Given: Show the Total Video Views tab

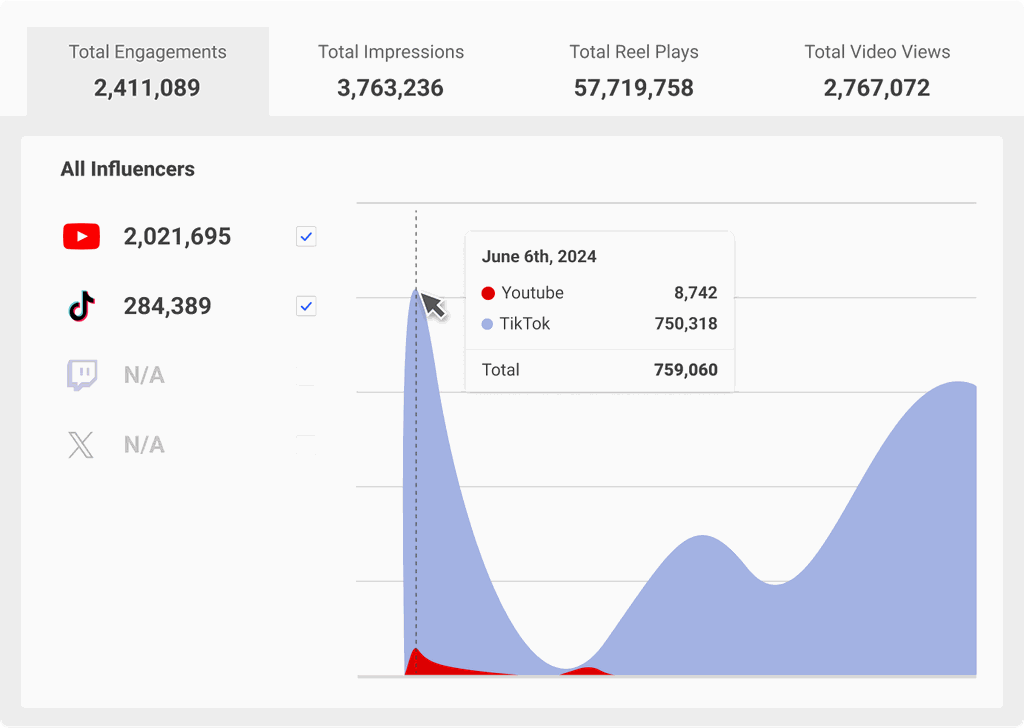Looking at the screenshot, I should [876, 71].
